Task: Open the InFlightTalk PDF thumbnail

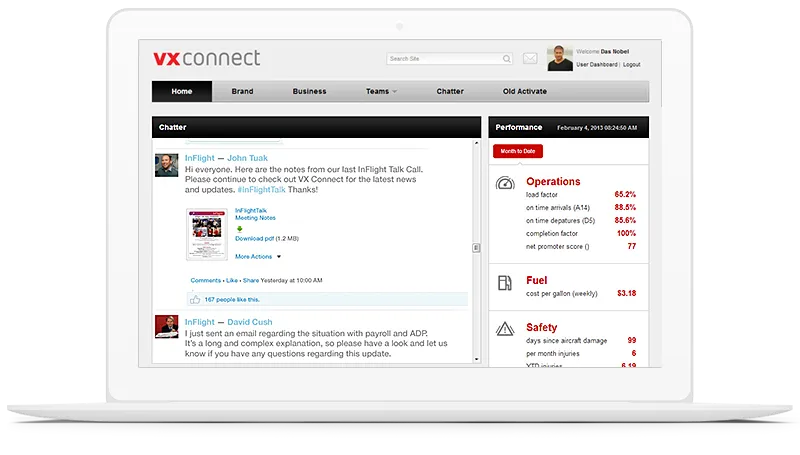Action: click(x=207, y=234)
